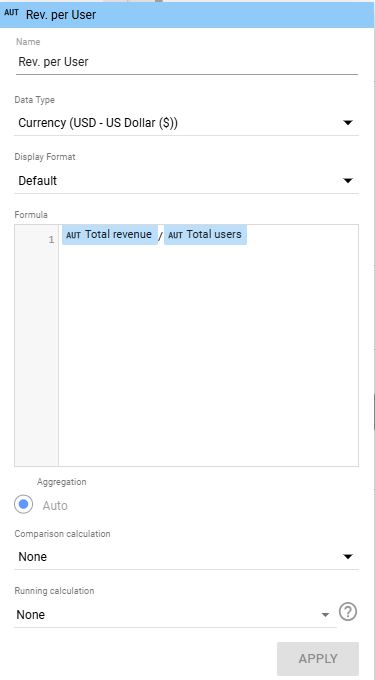
Task: Click the Rev. per User header title
Action: 61,15
